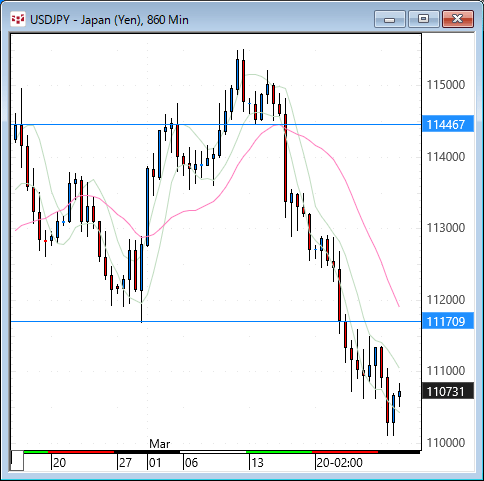Maximize the USDJPY chart window
The width and height of the screenshot is (484, 481).
[x=423, y=19]
